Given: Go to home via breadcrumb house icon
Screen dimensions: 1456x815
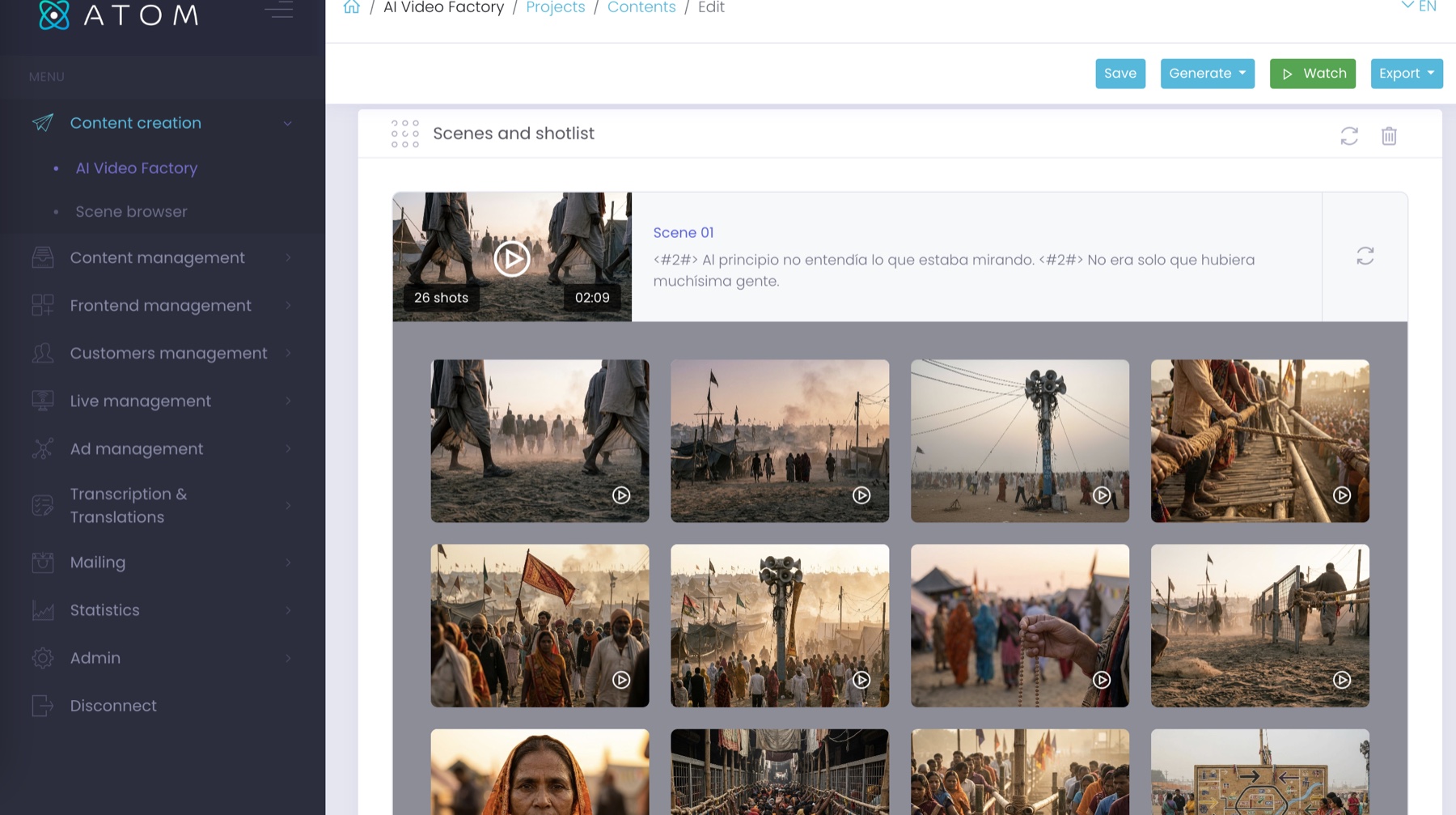Looking at the screenshot, I should 351,7.
